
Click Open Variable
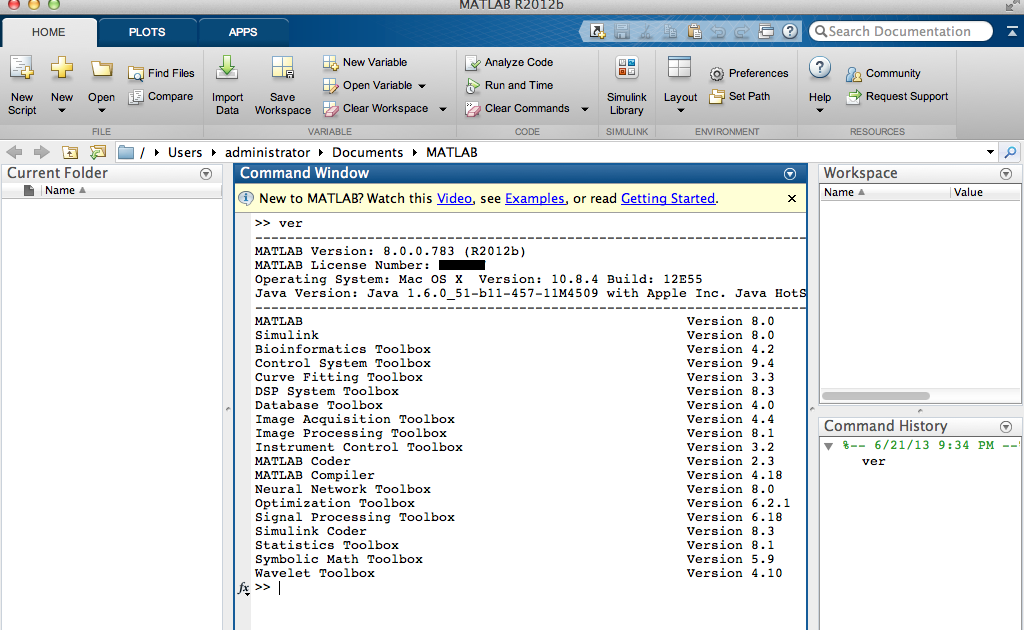[x=369, y=86]
